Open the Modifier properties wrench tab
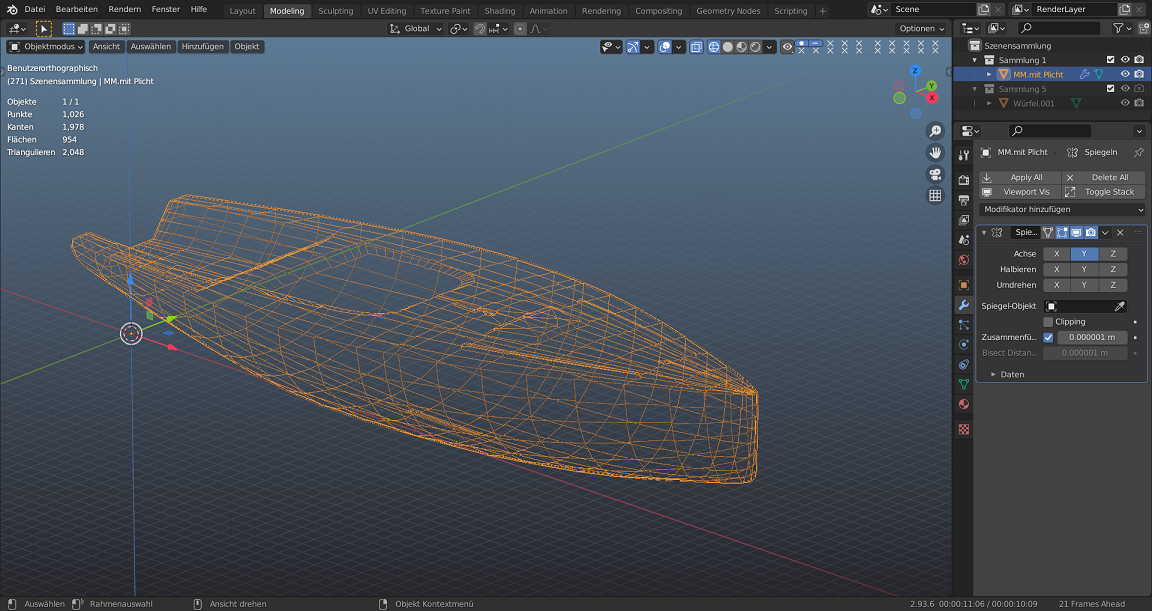 tap(964, 305)
